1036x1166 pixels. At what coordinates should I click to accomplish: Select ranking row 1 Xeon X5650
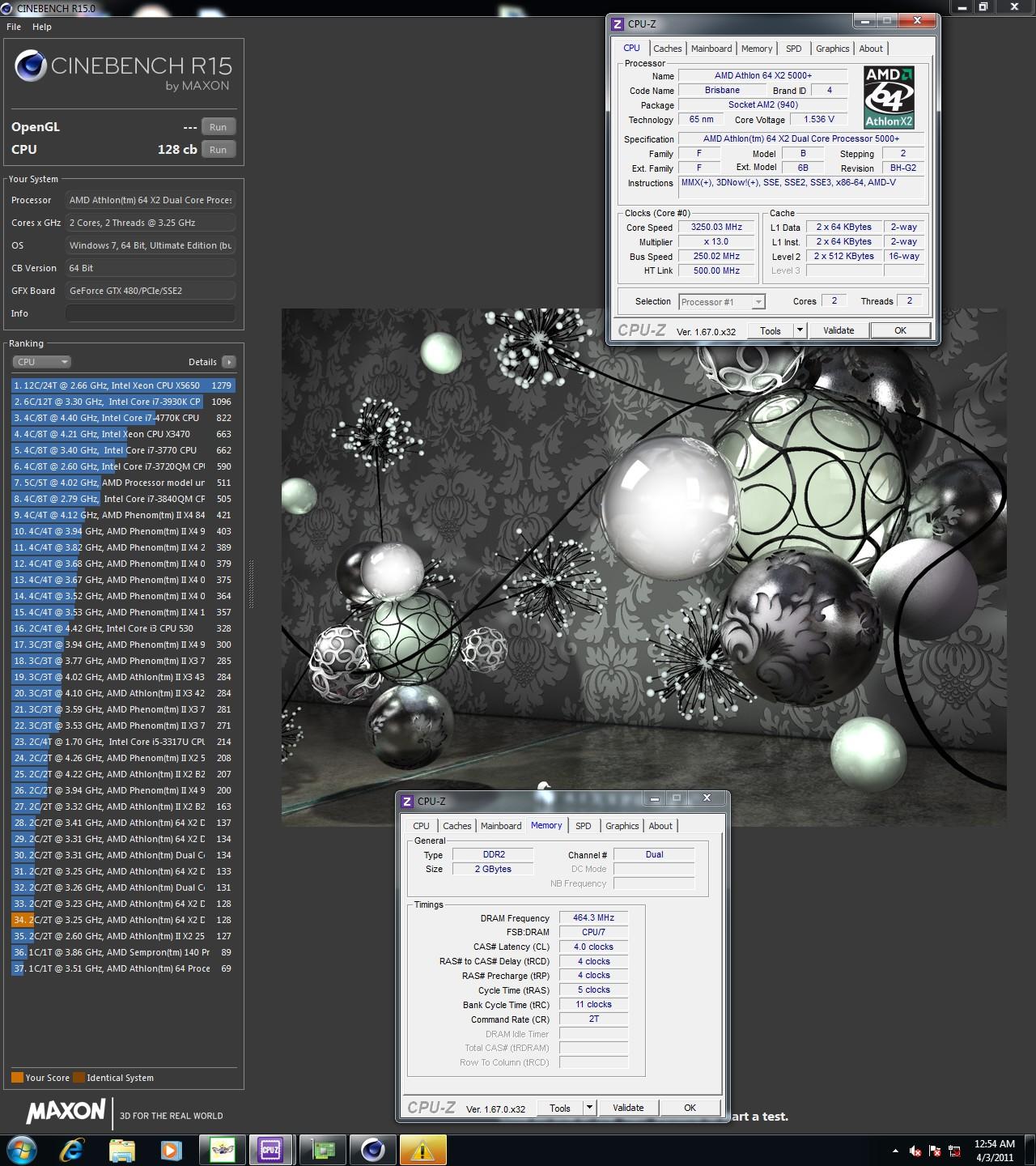point(123,385)
